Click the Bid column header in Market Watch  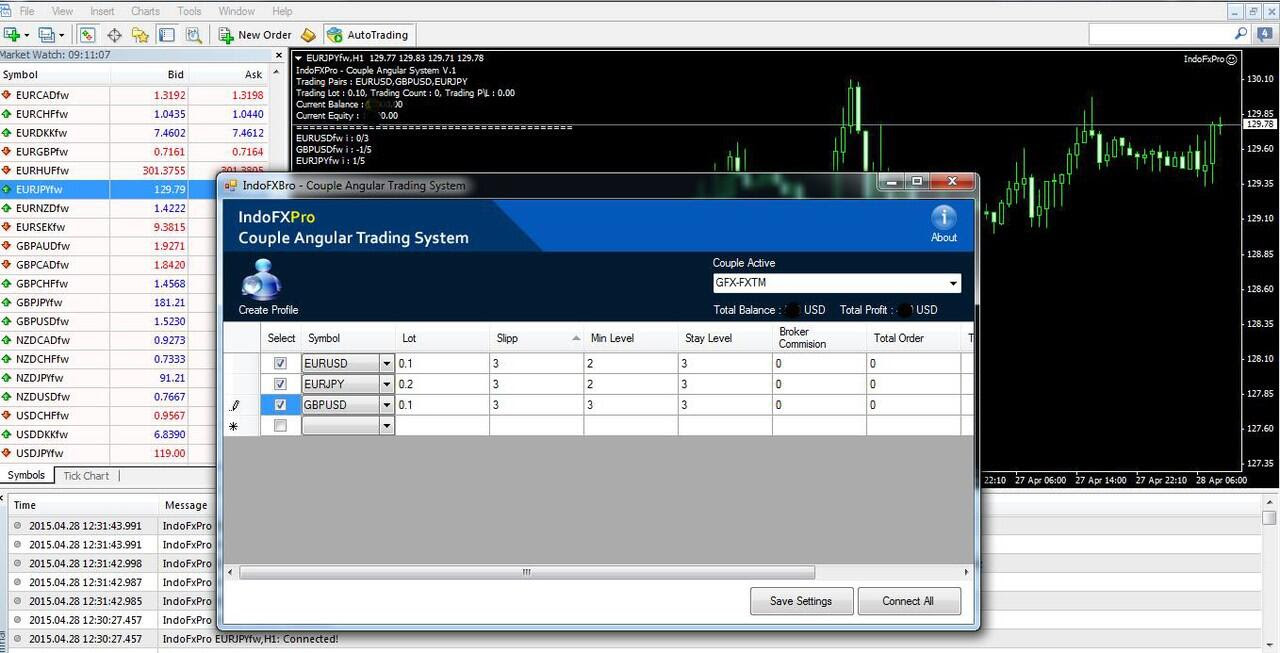(x=149, y=75)
